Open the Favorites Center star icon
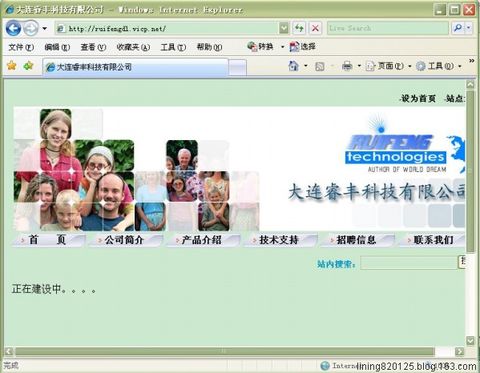480x373 pixels. point(12,66)
